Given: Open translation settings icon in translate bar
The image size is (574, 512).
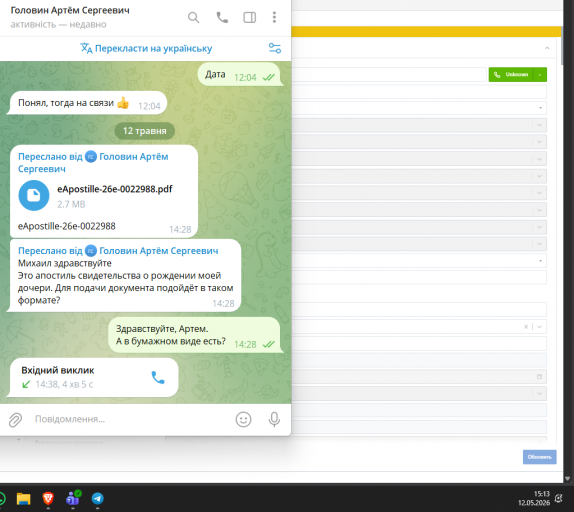Looking at the screenshot, I should [275, 48].
